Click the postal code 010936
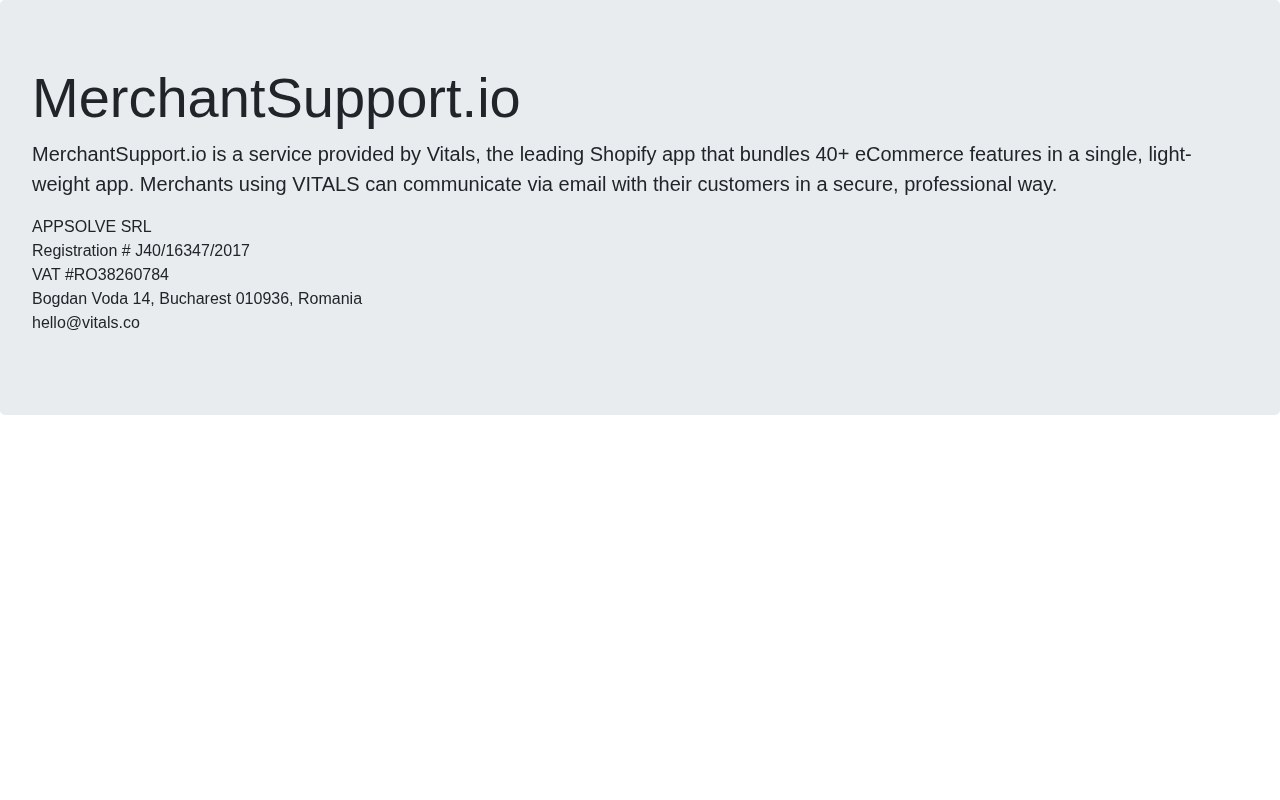 [262, 298]
